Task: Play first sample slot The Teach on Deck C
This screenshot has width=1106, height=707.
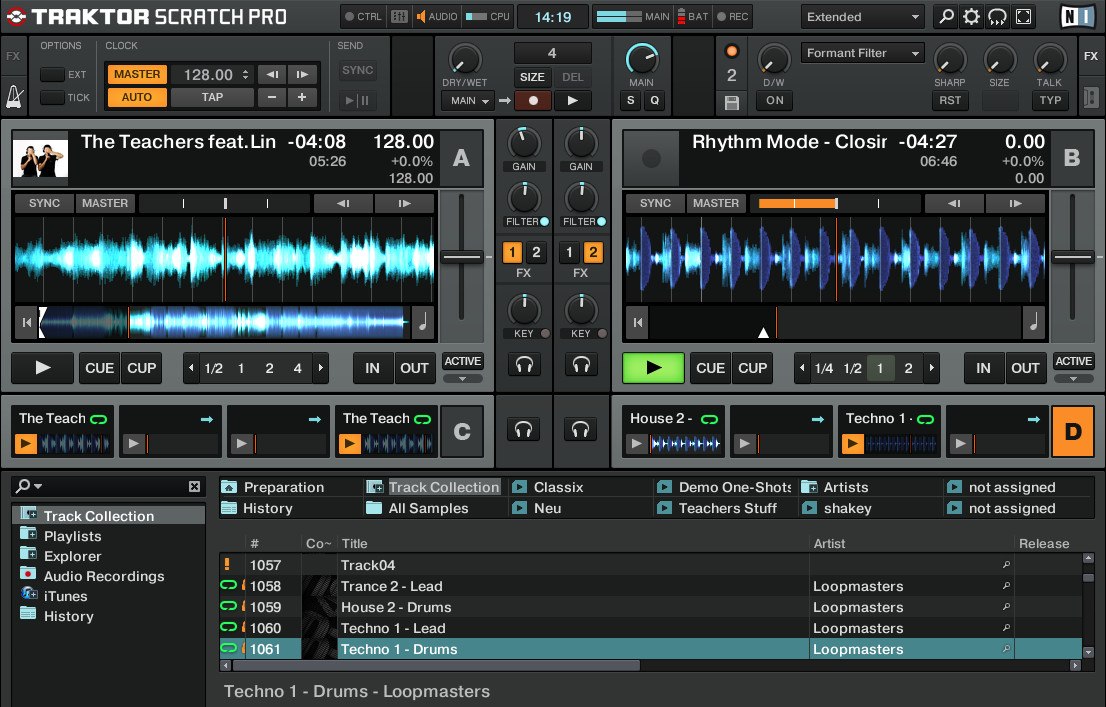Action: pos(26,444)
